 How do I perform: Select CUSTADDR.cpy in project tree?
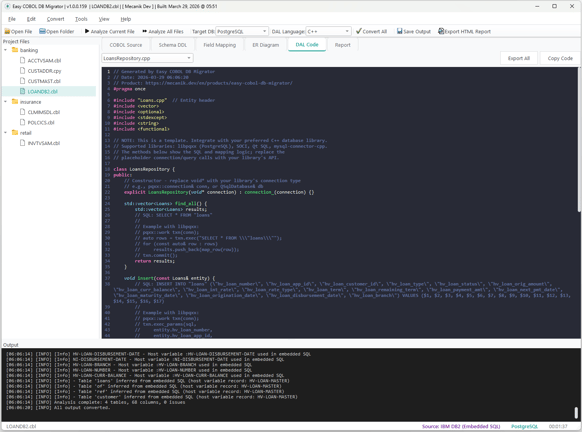pyautogui.click(x=44, y=71)
